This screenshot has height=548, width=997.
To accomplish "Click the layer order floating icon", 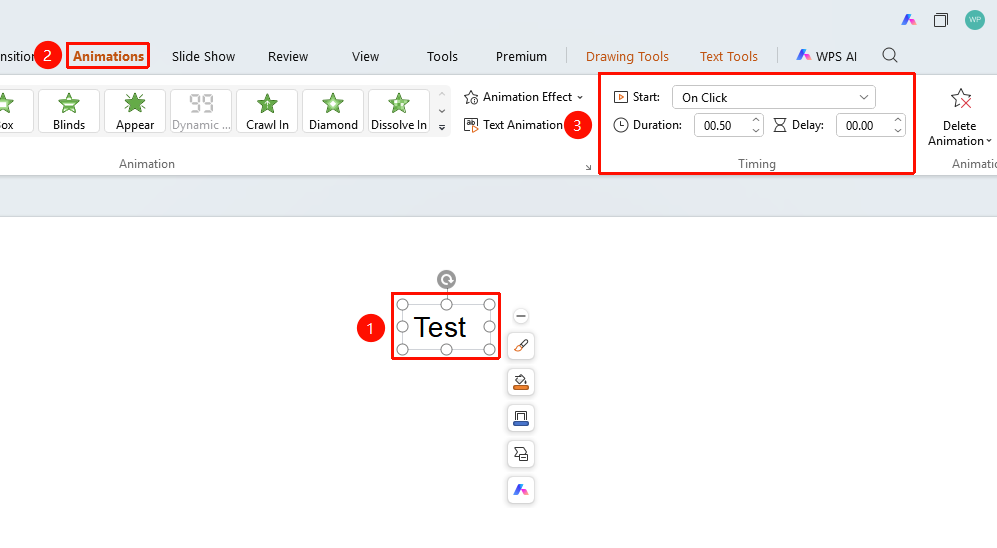I will 521,454.
